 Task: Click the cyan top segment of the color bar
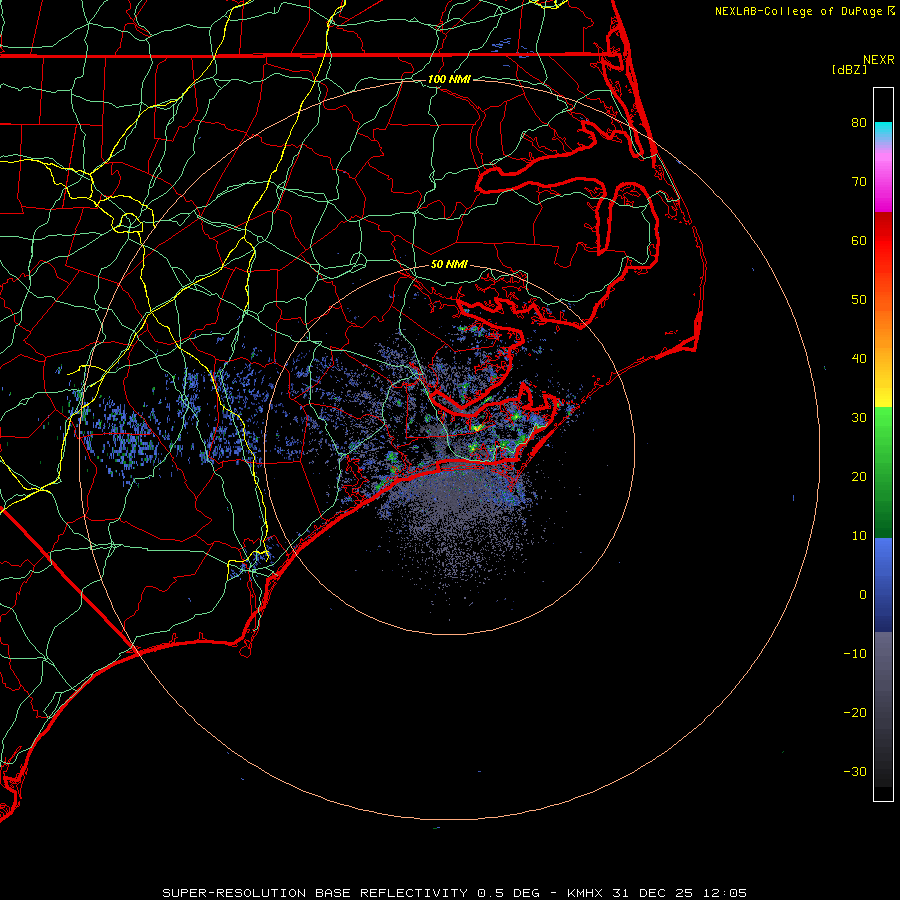pos(883,131)
